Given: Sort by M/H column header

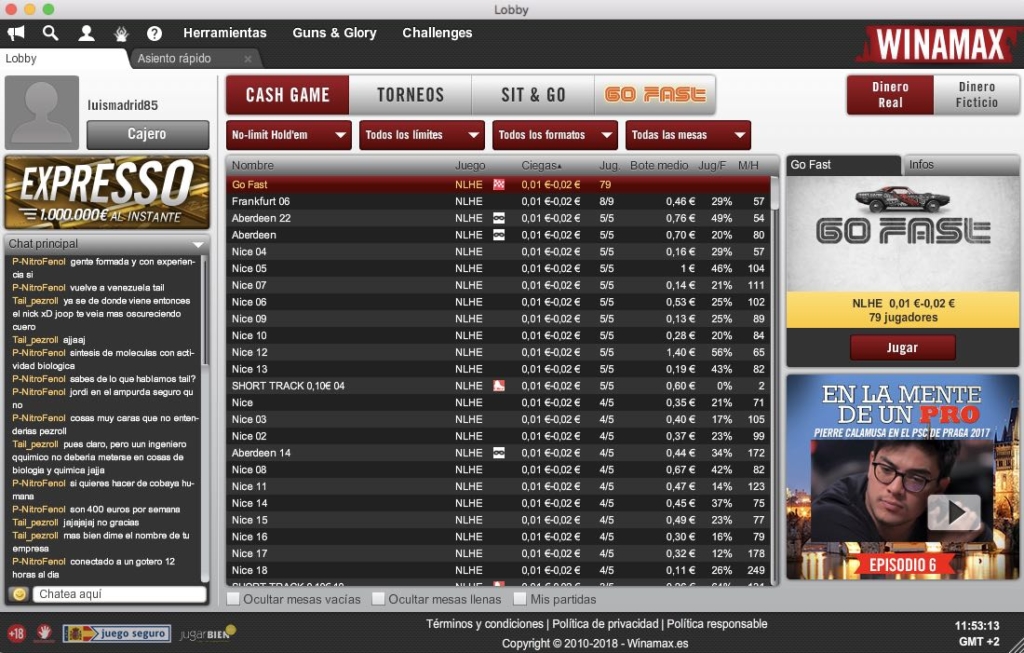Looking at the screenshot, I should [x=748, y=165].
